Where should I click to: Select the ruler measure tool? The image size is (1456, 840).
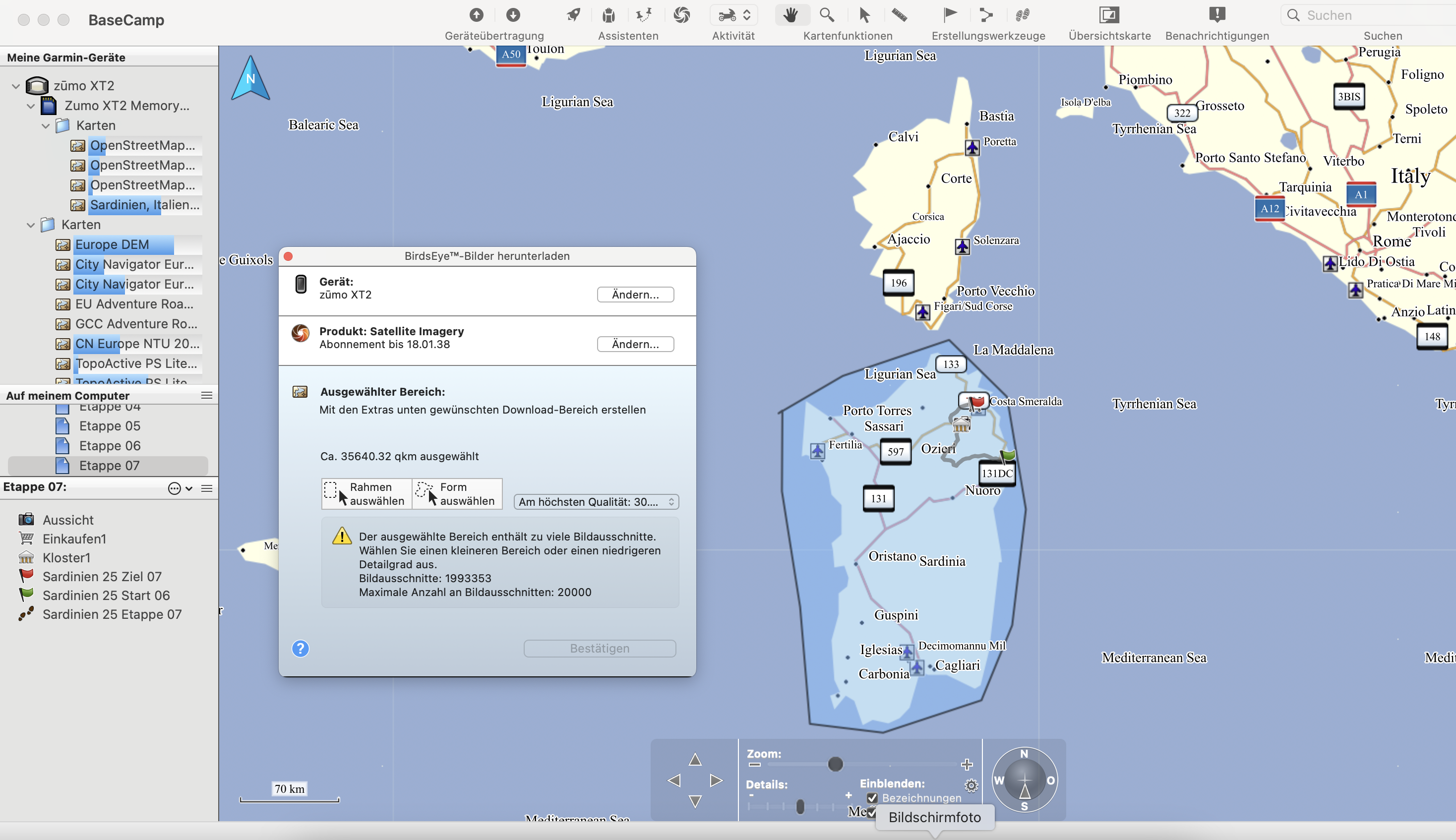899,15
